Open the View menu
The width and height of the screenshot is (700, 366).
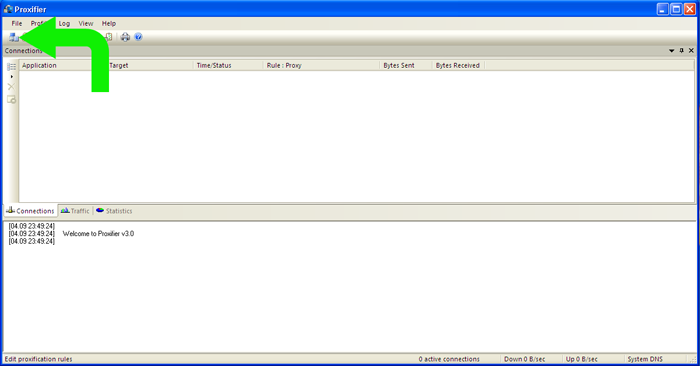[86, 24]
